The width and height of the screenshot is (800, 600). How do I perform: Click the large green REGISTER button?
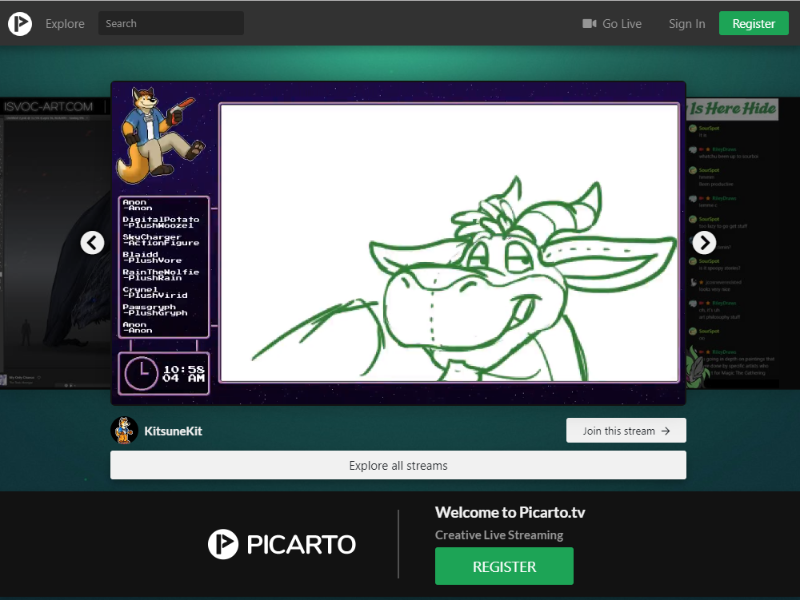point(504,566)
